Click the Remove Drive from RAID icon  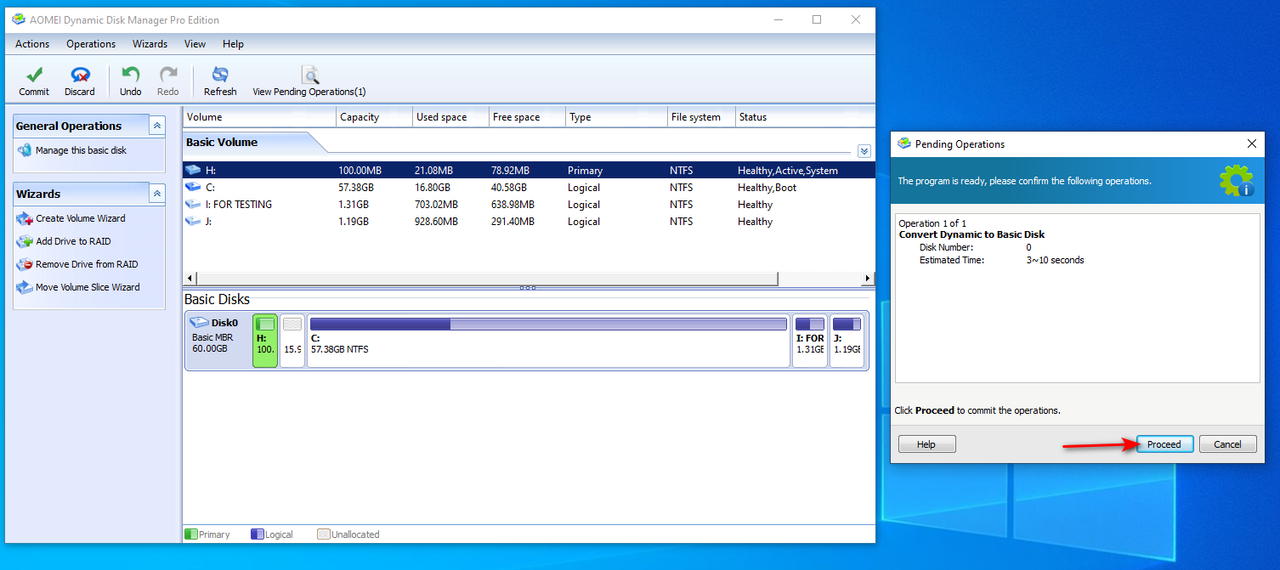pos(25,264)
